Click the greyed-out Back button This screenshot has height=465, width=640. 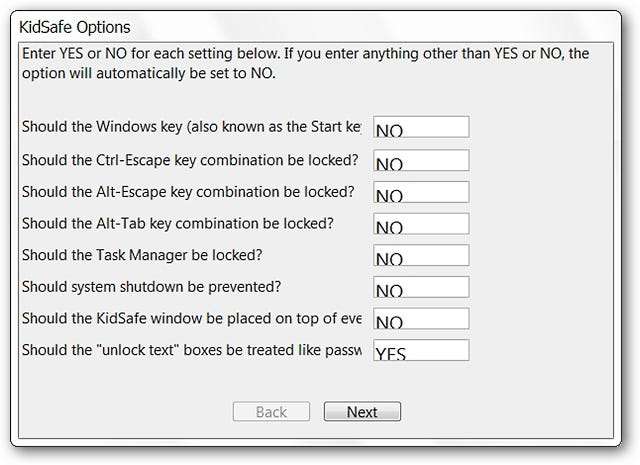tap(271, 412)
